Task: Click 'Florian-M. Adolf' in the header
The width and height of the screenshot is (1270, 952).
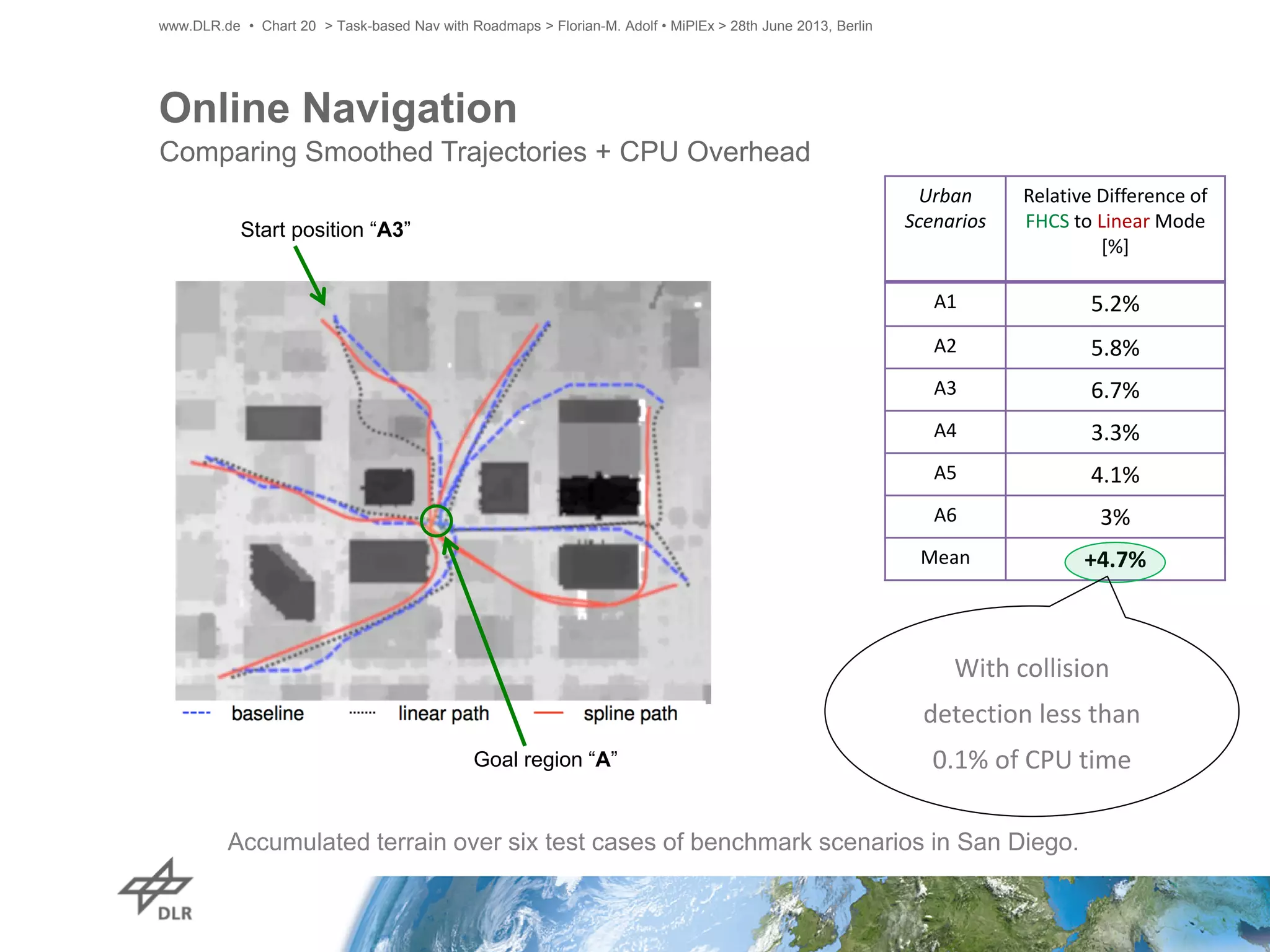Action: click(x=607, y=26)
